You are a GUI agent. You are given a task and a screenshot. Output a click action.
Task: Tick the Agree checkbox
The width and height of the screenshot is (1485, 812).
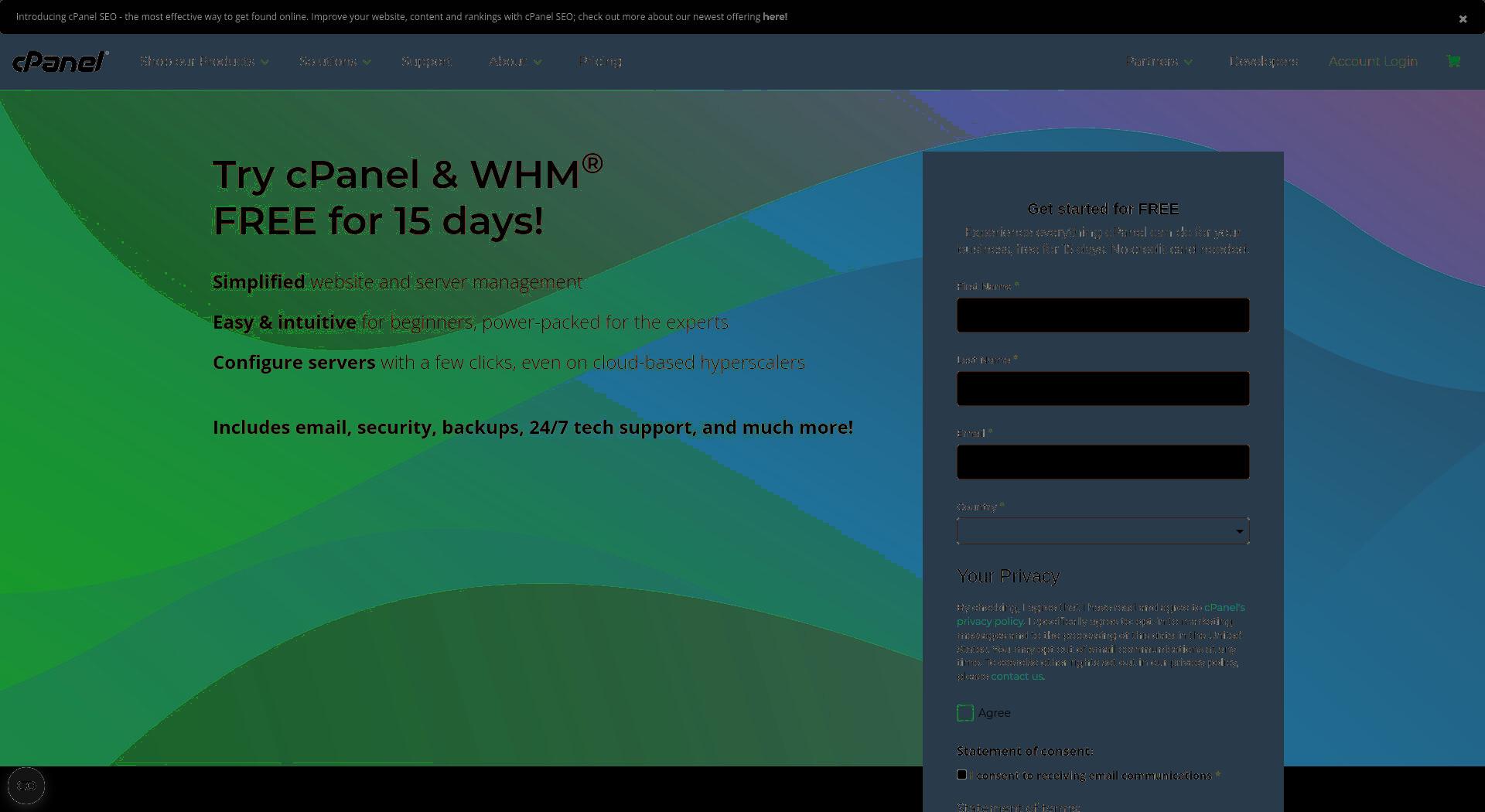point(964,713)
